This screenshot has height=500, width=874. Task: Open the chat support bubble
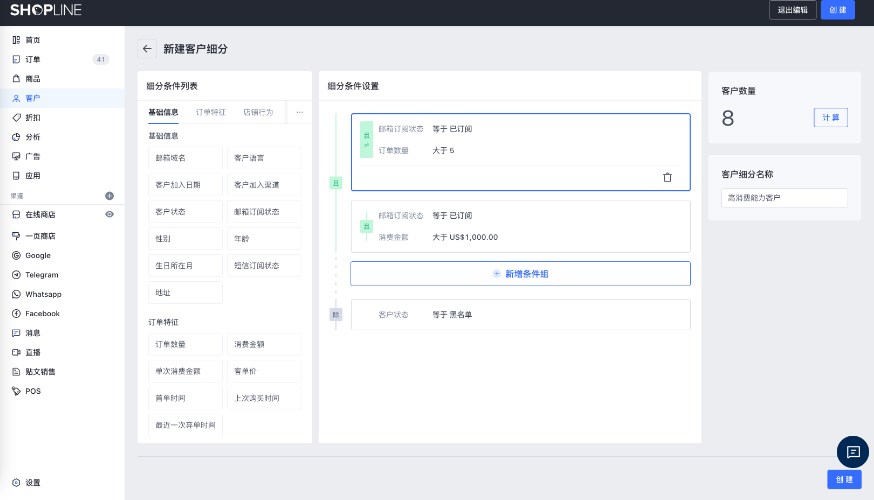coord(853,452)
